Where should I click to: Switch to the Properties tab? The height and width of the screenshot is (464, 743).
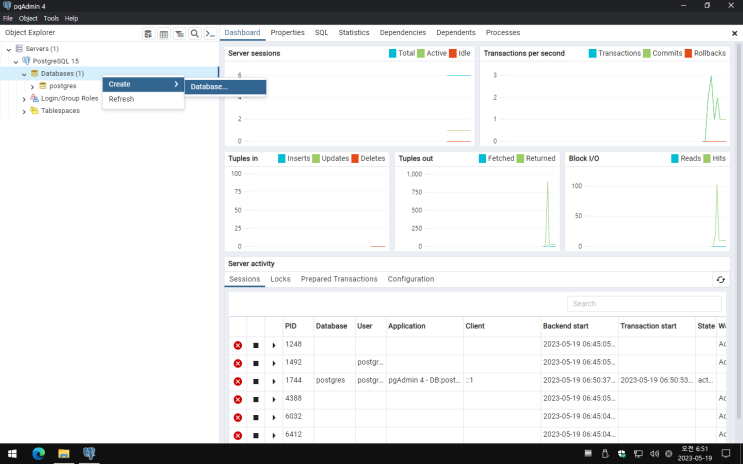(287, 33)
